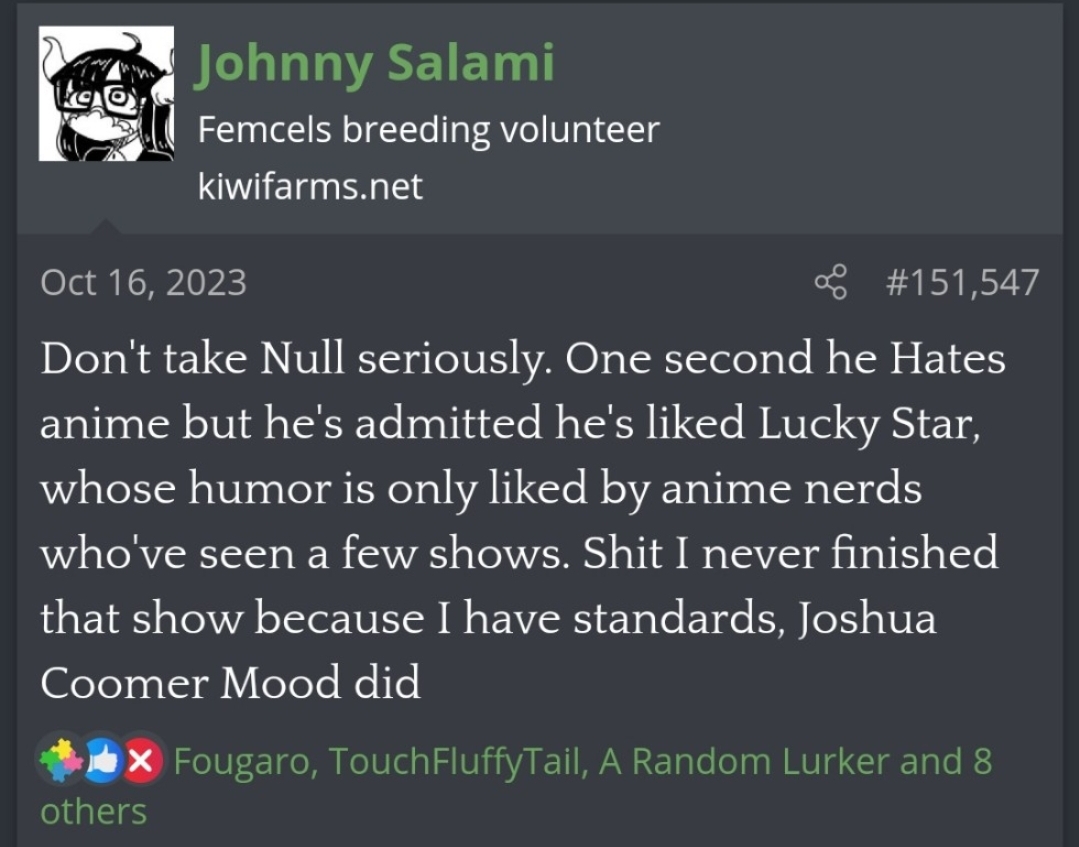Open TouchFluffyTail's profile in the reactions
The width and height of the screenshot is (1079, 847).
click(x=455, y=762)
